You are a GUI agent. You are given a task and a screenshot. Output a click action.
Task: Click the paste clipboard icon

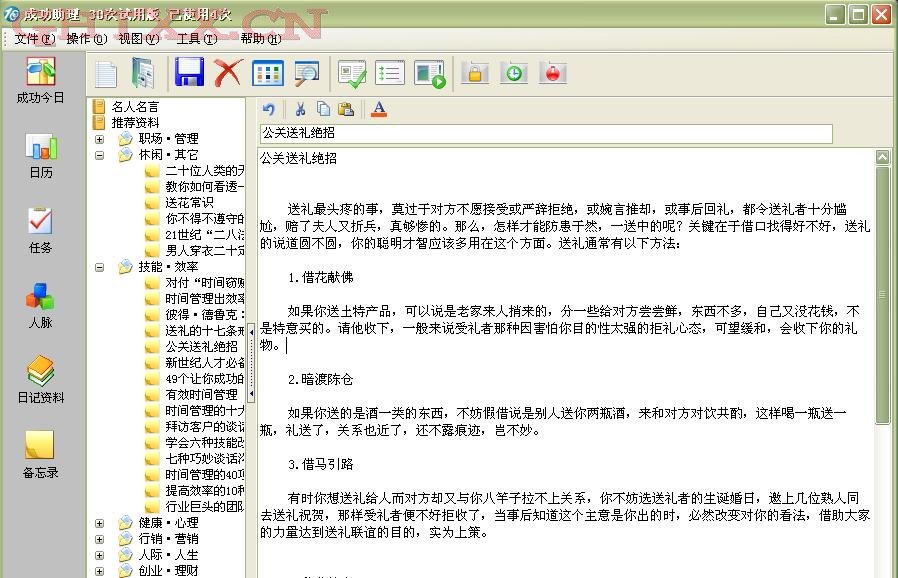click(346, 110)
